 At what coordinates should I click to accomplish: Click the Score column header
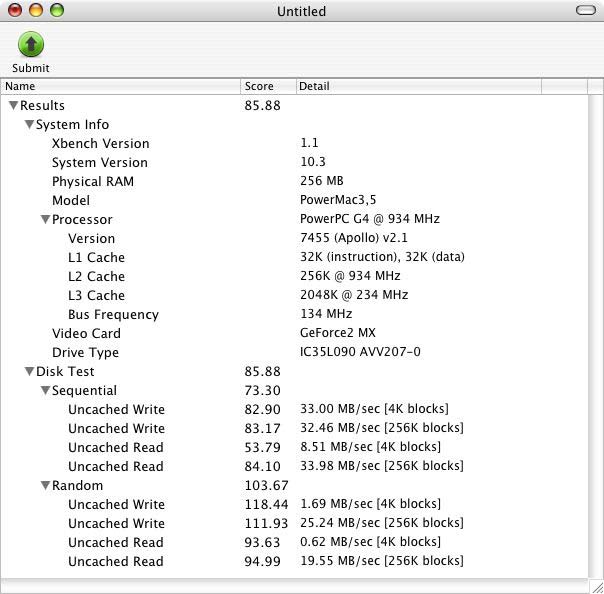[x=268, y=86]
